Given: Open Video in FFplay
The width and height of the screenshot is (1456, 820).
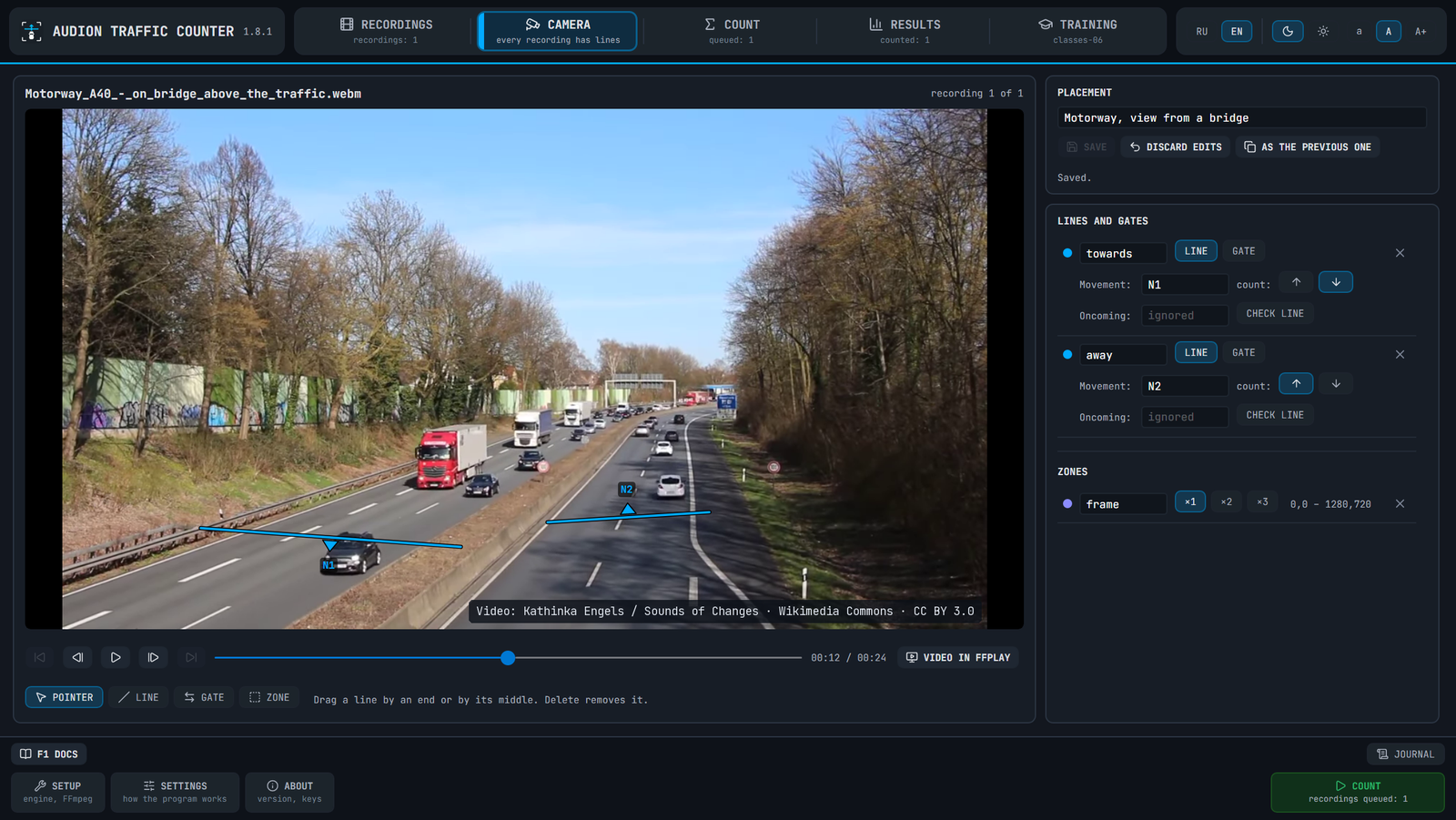Looking at the screenshot, I should [x=958, y=657].
